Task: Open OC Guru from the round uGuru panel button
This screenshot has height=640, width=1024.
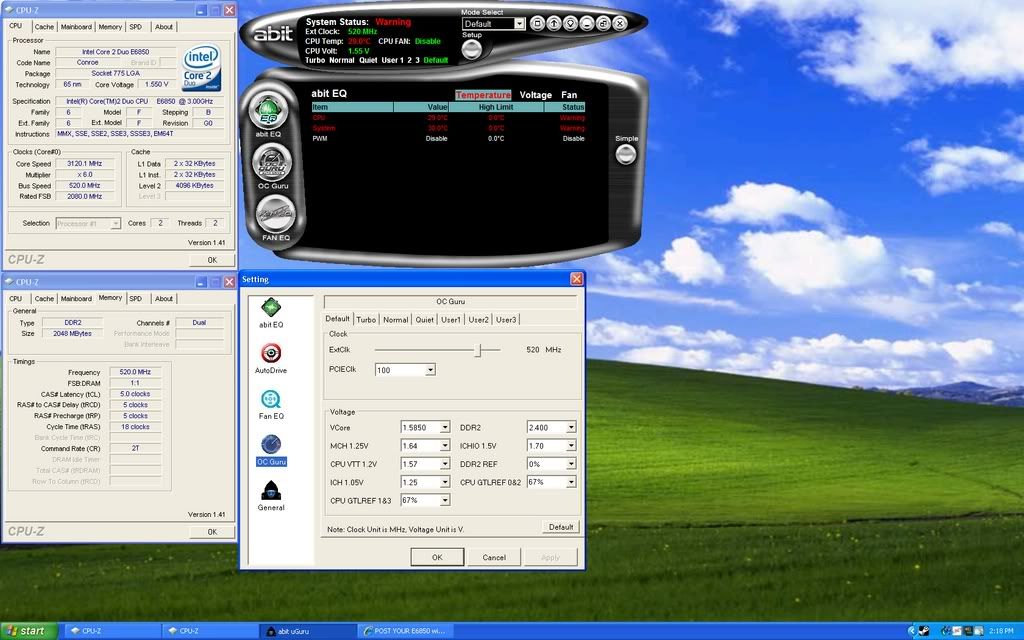Action: click(268, 162)
